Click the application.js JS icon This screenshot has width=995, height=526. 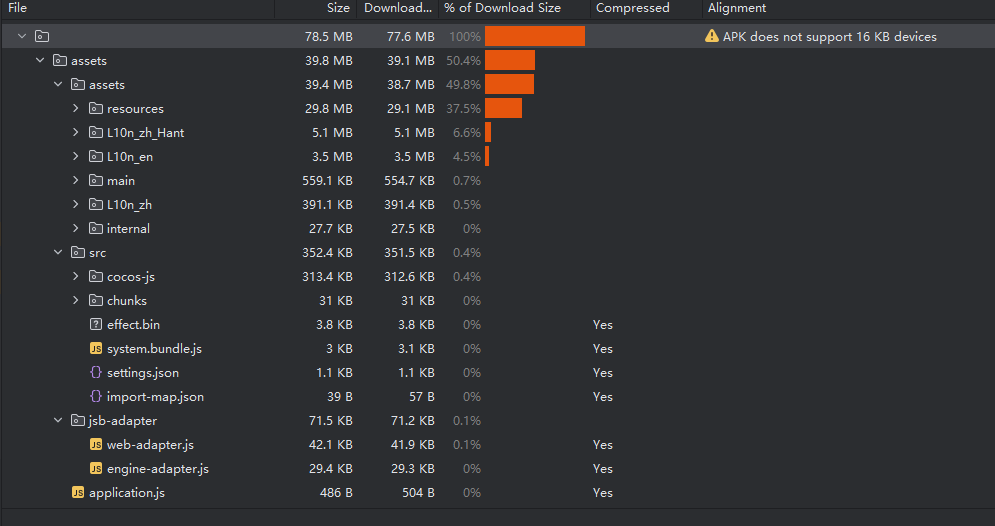pos(78,493)
